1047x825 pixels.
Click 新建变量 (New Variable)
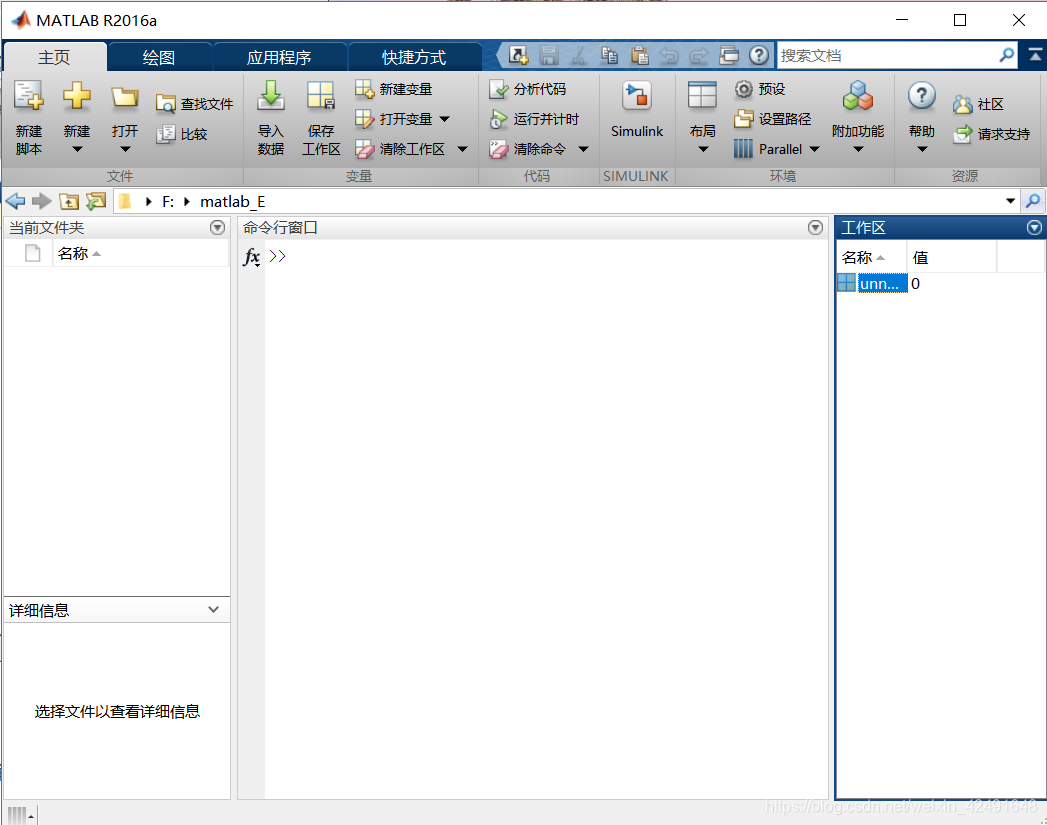tap(393, 89)
